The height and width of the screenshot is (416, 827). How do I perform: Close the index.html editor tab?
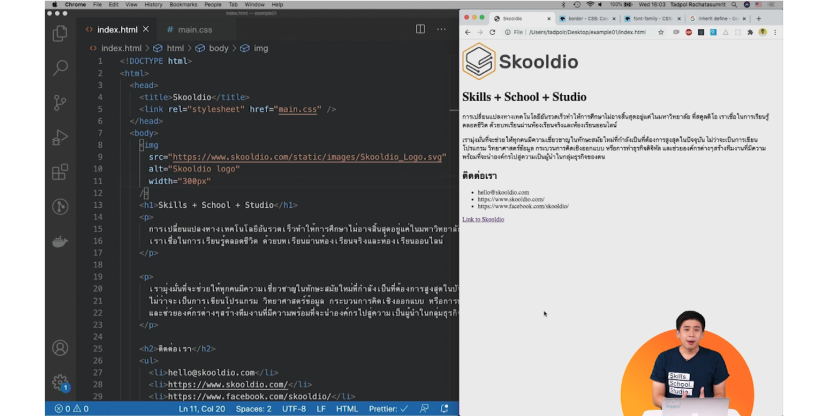click(x=146, y=29)
